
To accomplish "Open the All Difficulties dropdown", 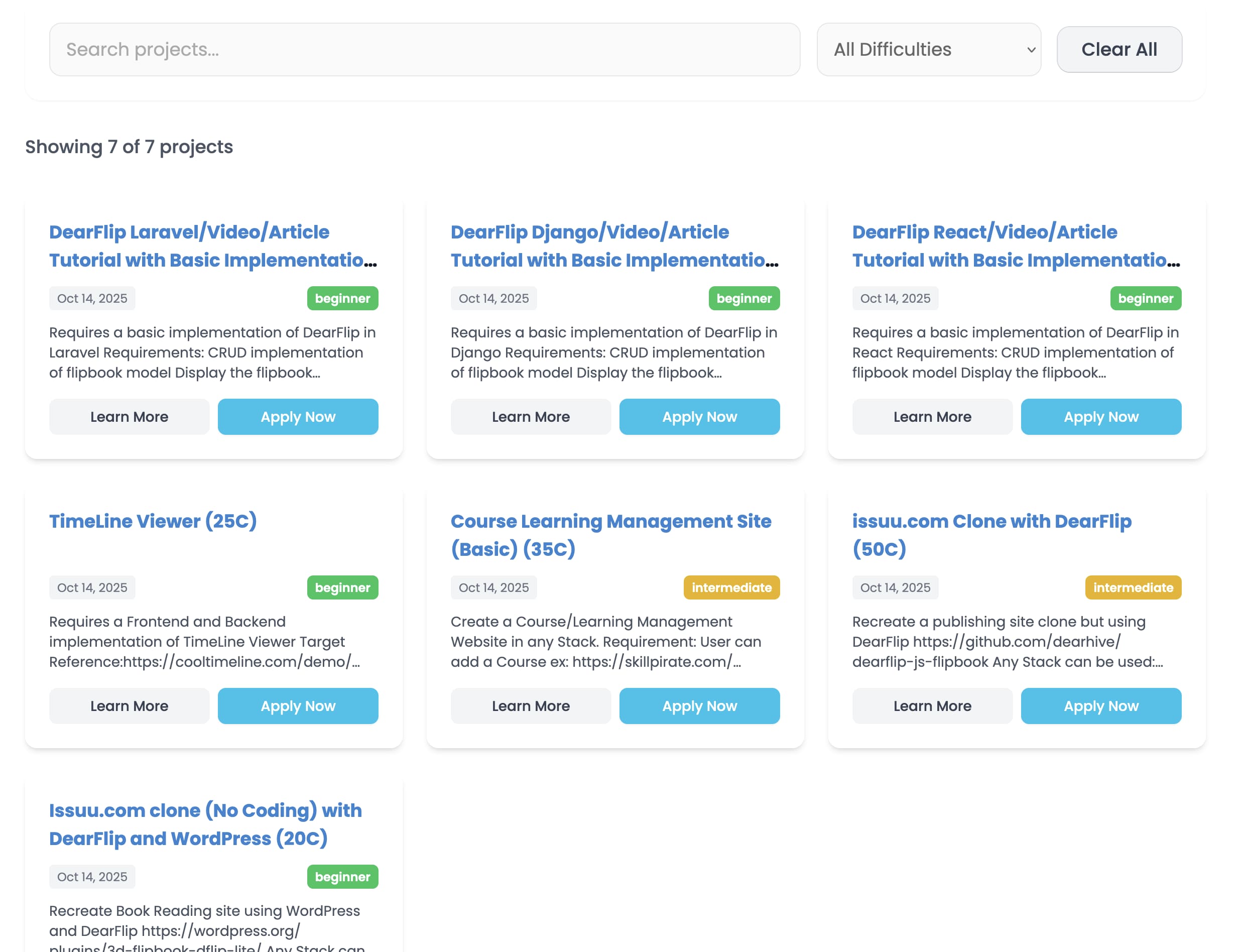I will click(x=928, y=49).
